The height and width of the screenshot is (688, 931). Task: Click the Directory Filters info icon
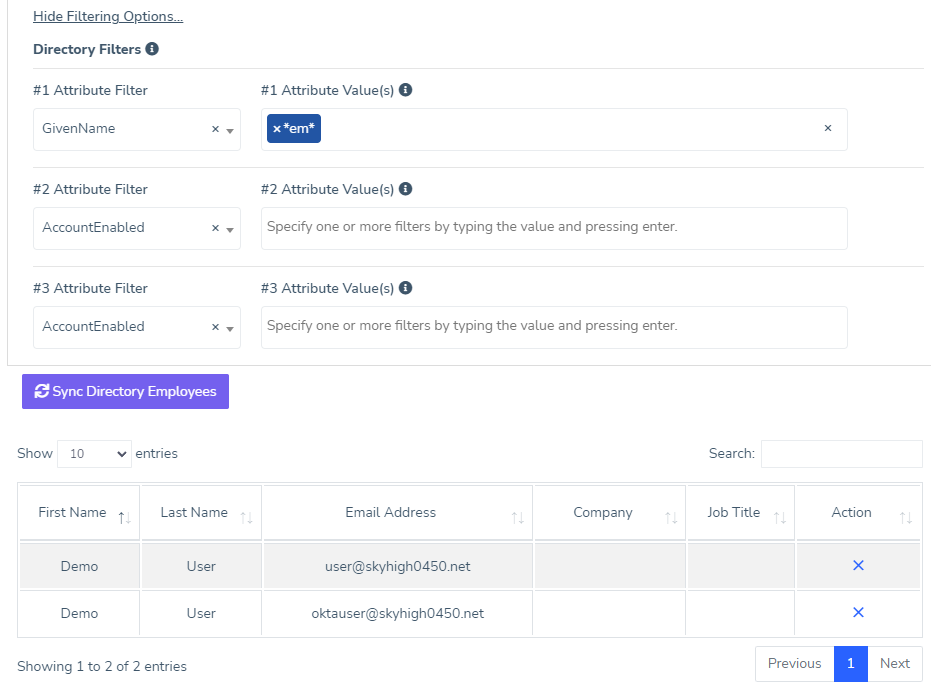coord(152,49)
